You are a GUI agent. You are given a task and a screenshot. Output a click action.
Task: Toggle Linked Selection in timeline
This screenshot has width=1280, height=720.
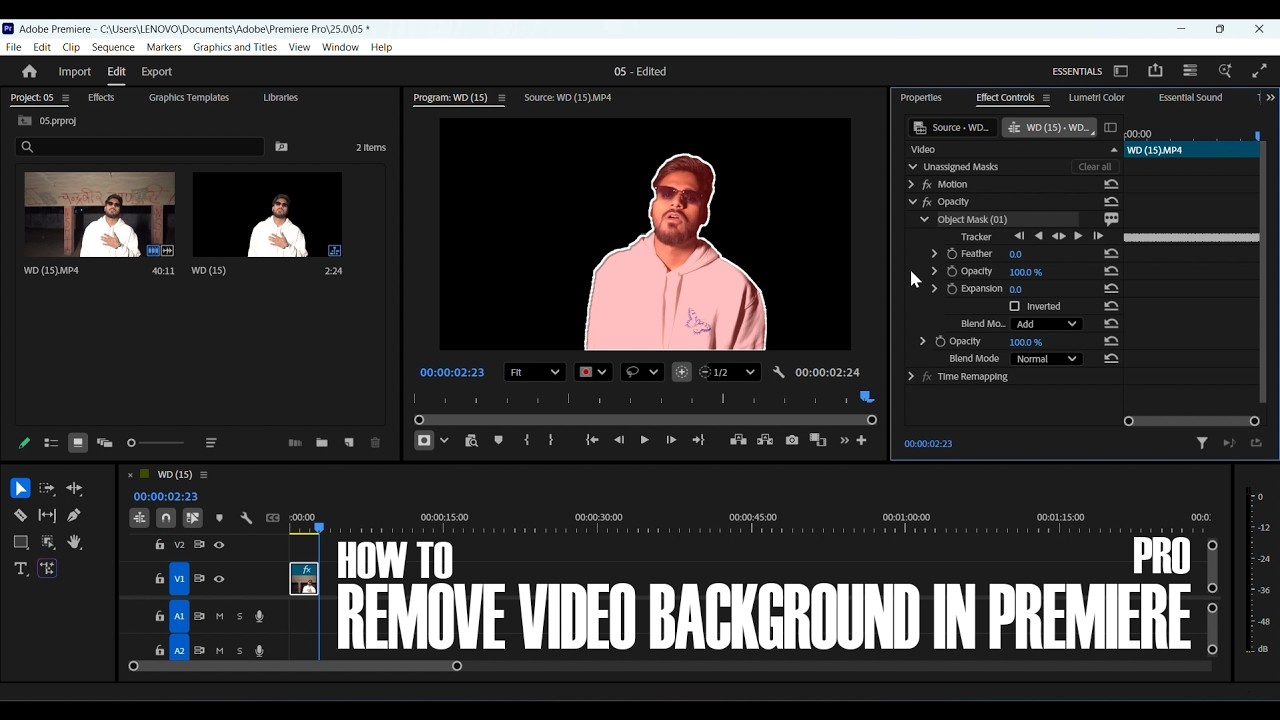pyautogui.click(x=192, y=518)
